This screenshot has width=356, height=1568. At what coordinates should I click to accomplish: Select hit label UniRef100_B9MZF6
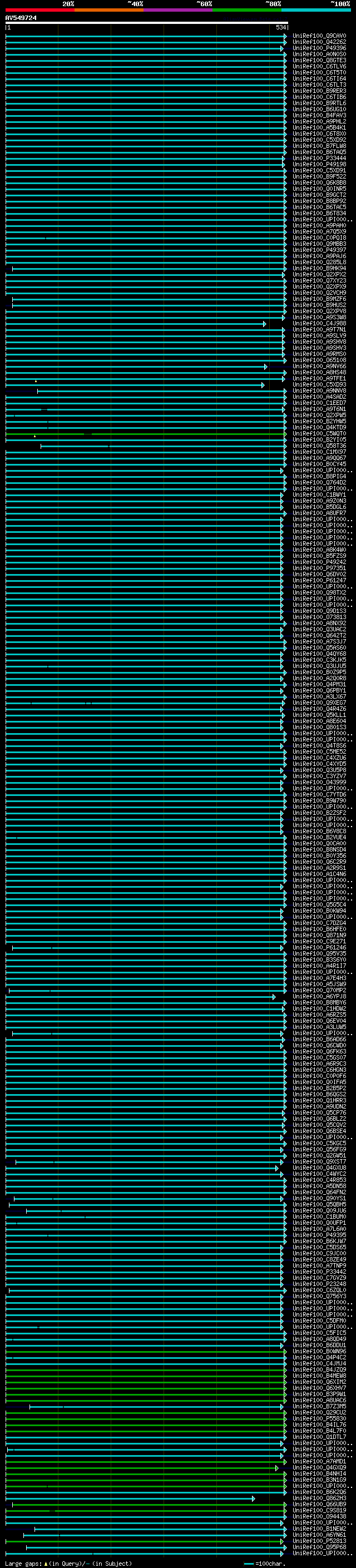click(319, 299)
